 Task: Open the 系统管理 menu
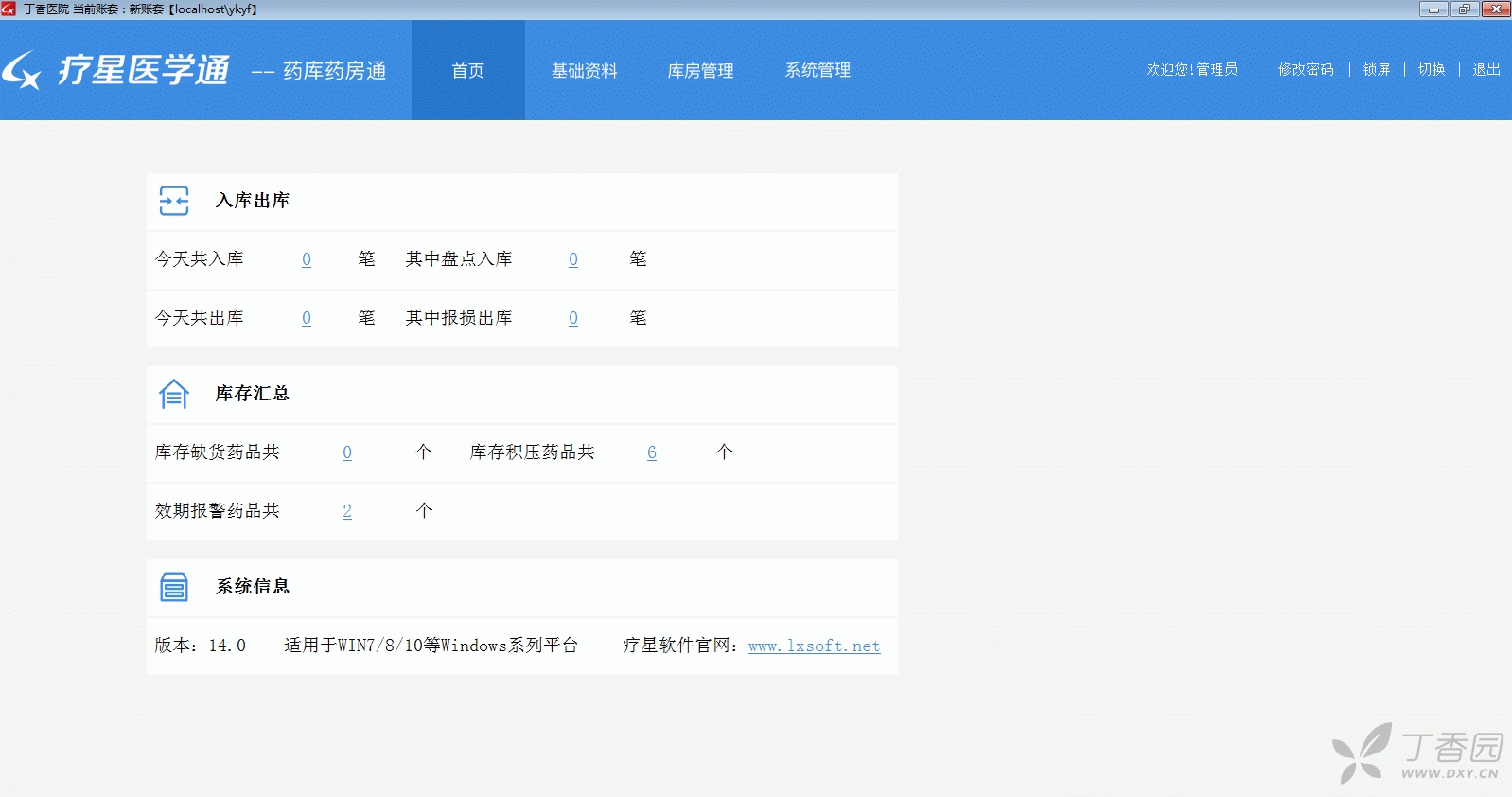click(818, 70)
